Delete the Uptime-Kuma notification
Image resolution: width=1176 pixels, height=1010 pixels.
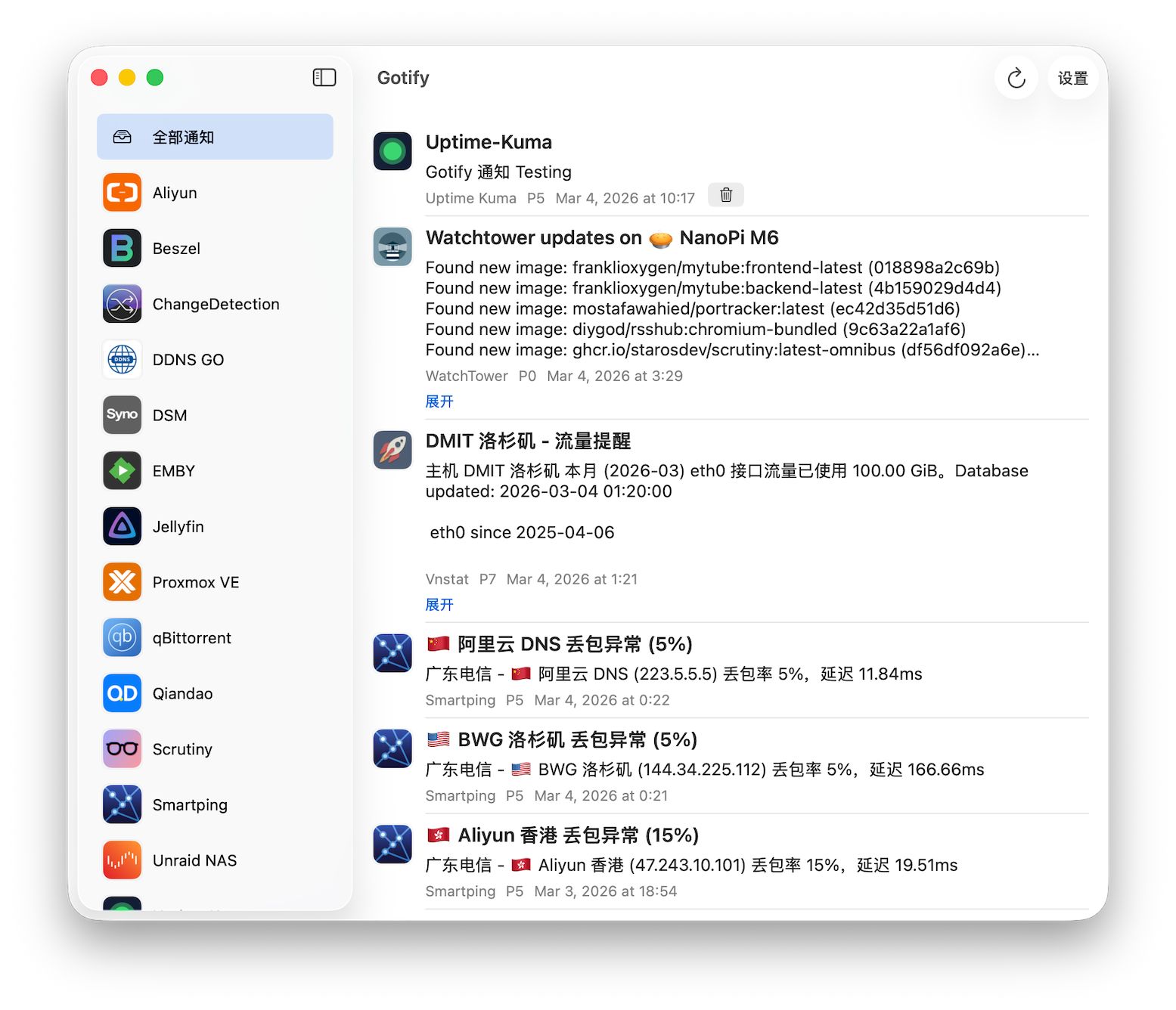point(725,195)
